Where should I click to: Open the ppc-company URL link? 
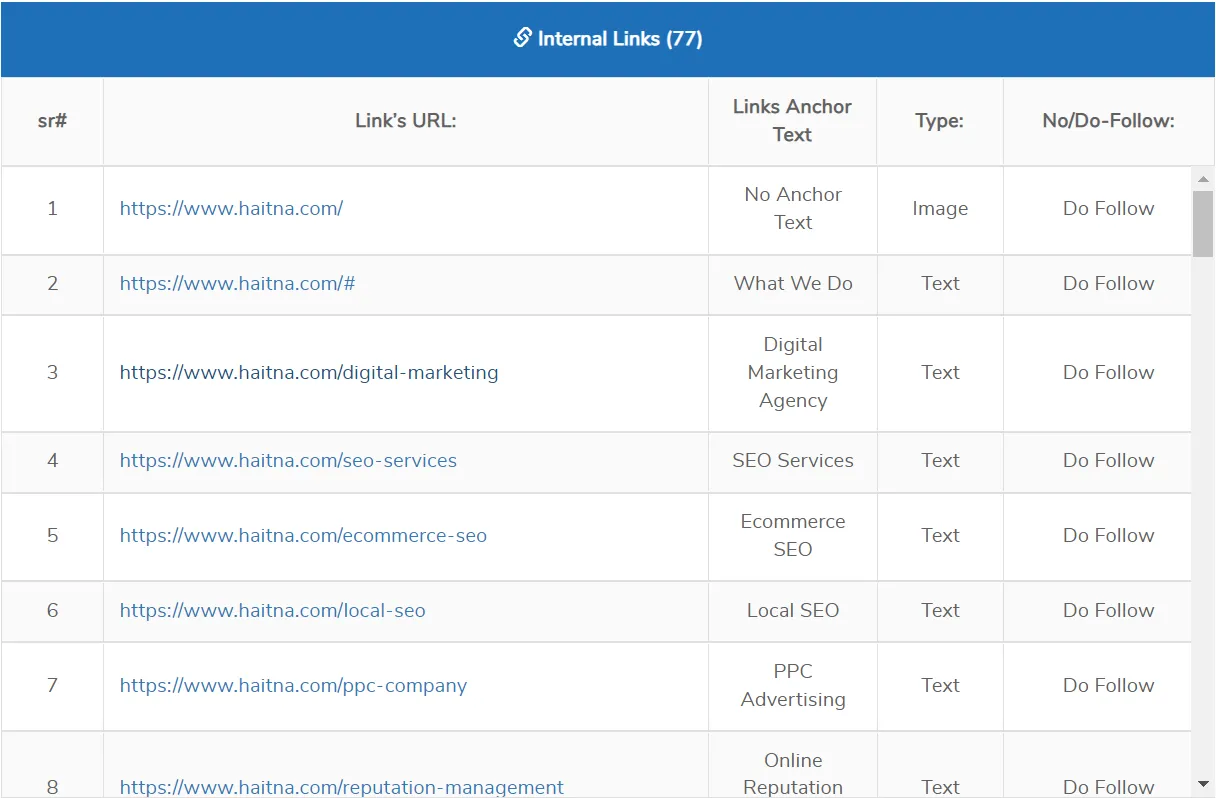(x=293, y=685)
